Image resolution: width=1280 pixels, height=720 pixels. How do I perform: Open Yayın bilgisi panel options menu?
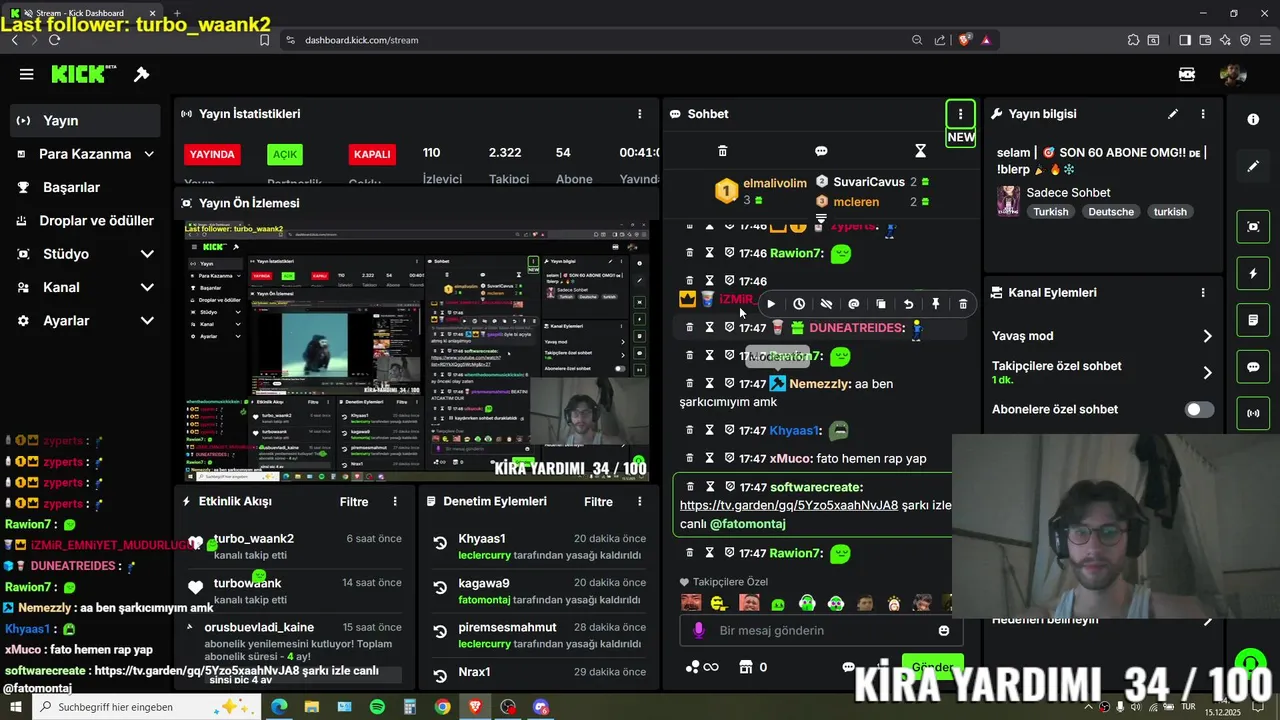pos(1203,114)
